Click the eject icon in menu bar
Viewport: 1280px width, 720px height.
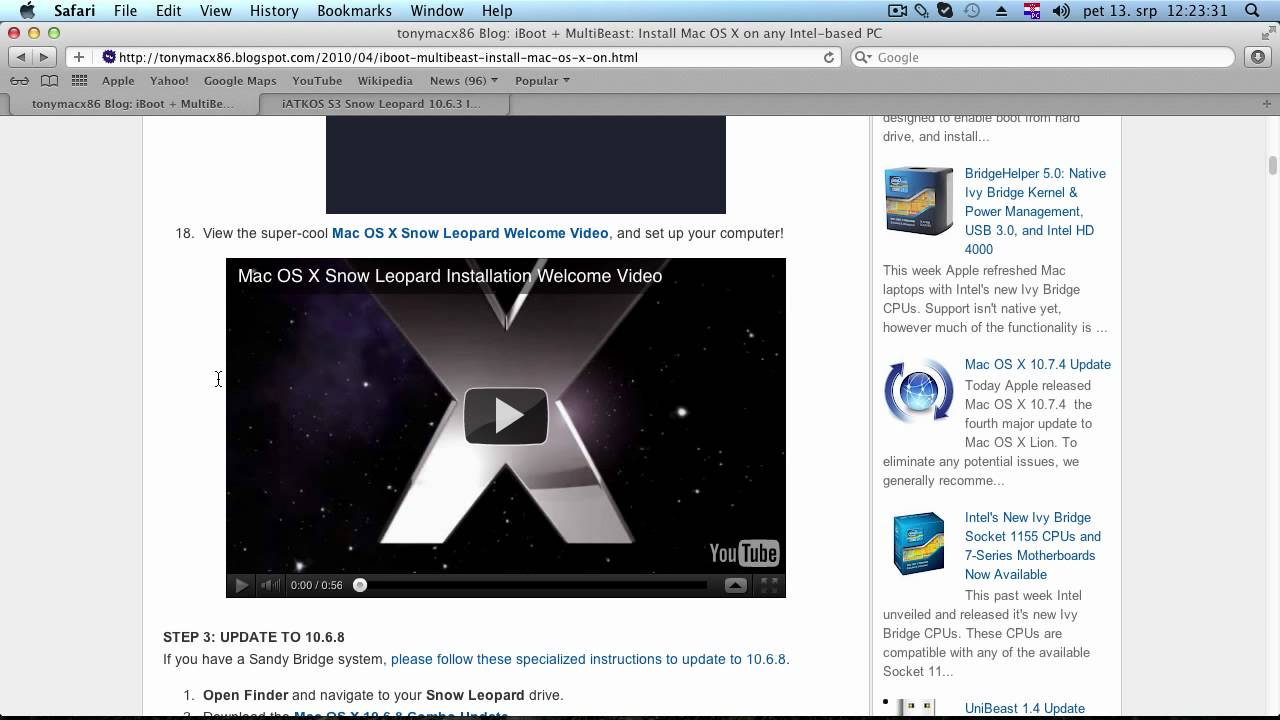pyautogui.click(x=1001, y=11)
